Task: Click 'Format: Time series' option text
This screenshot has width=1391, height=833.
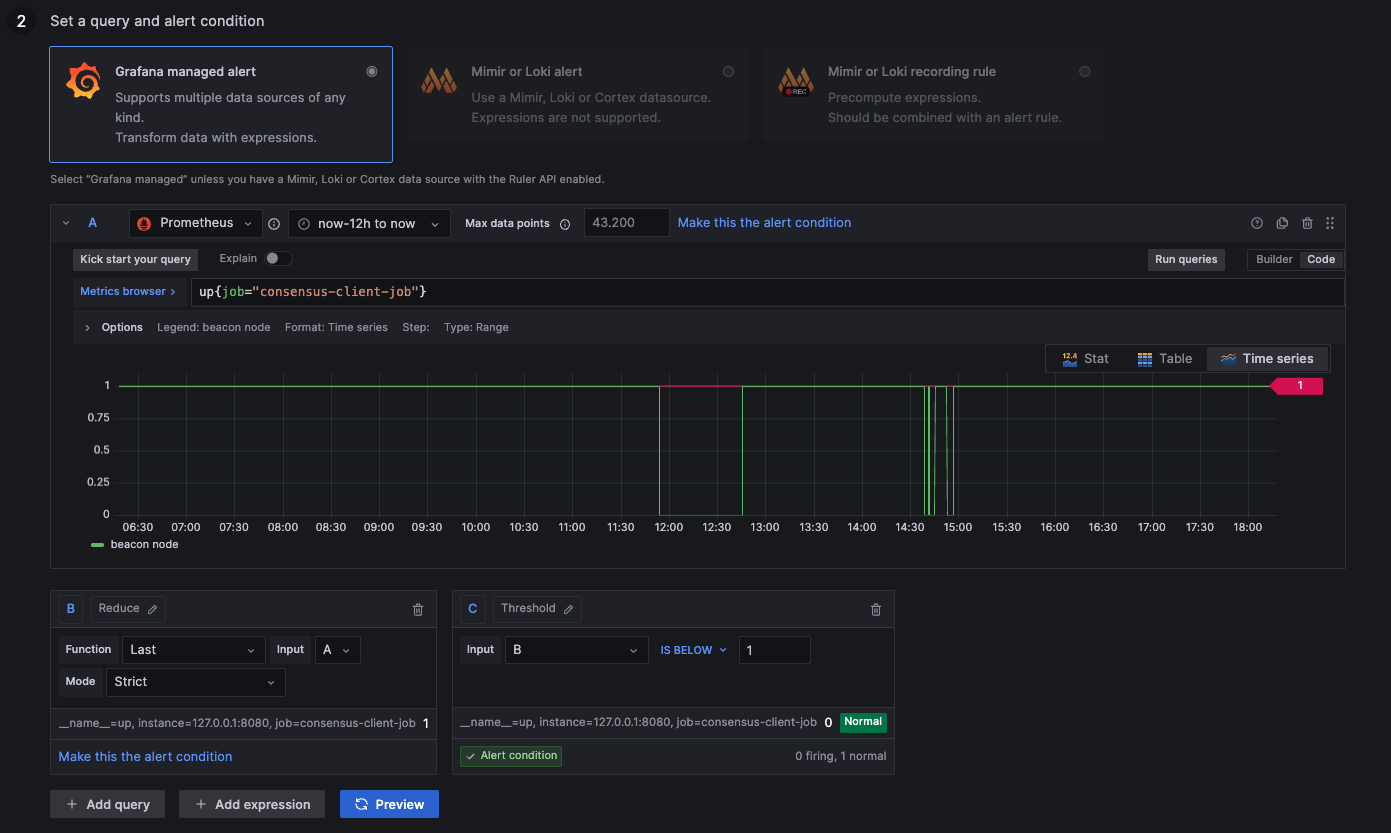Action: [x=336, y=327]
